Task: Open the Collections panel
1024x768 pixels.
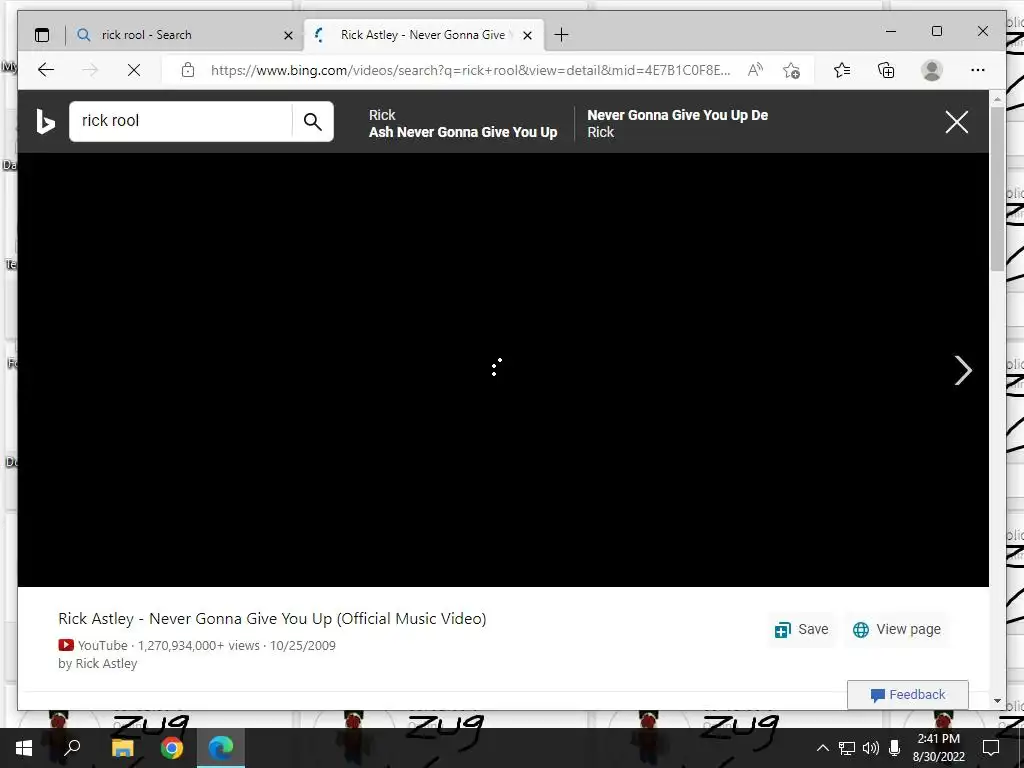Action: pyautogui.click(x=886, y=70)
